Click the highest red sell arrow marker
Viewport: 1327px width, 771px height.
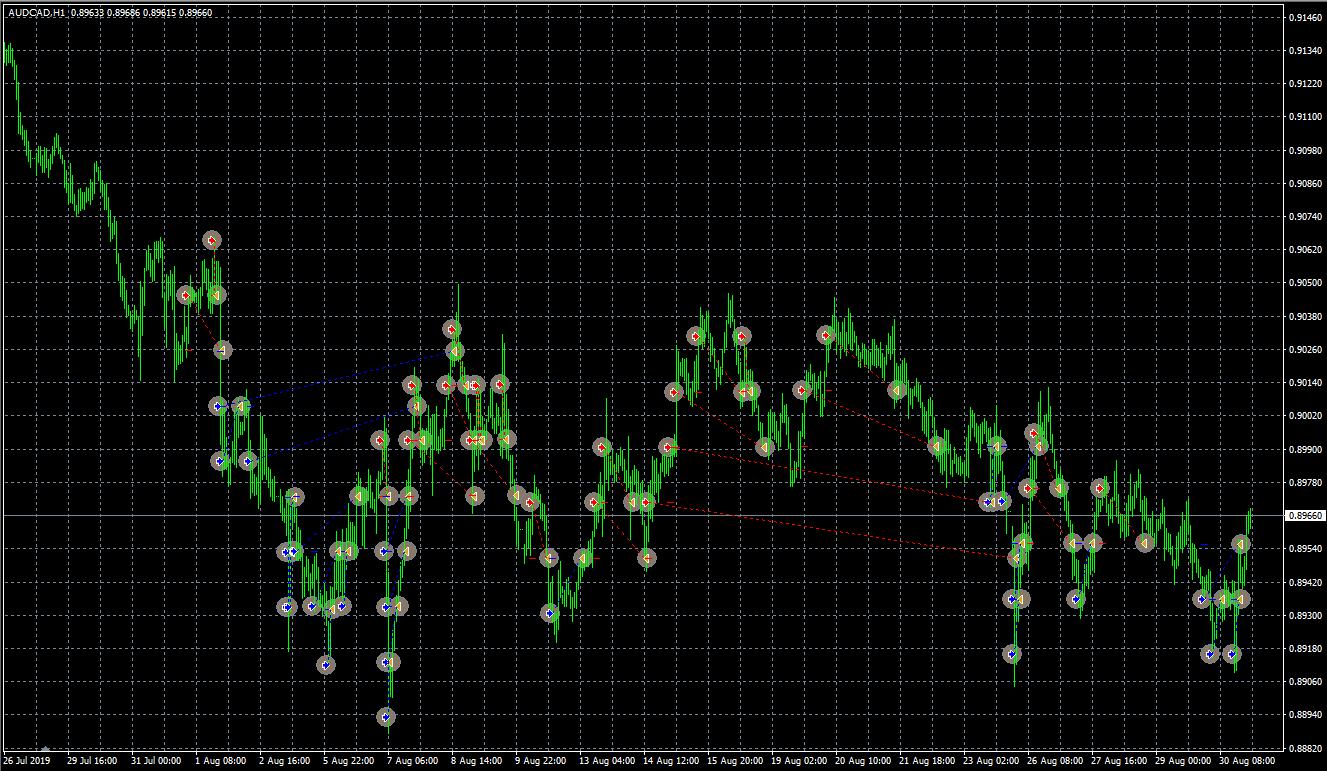coord(211,240)
